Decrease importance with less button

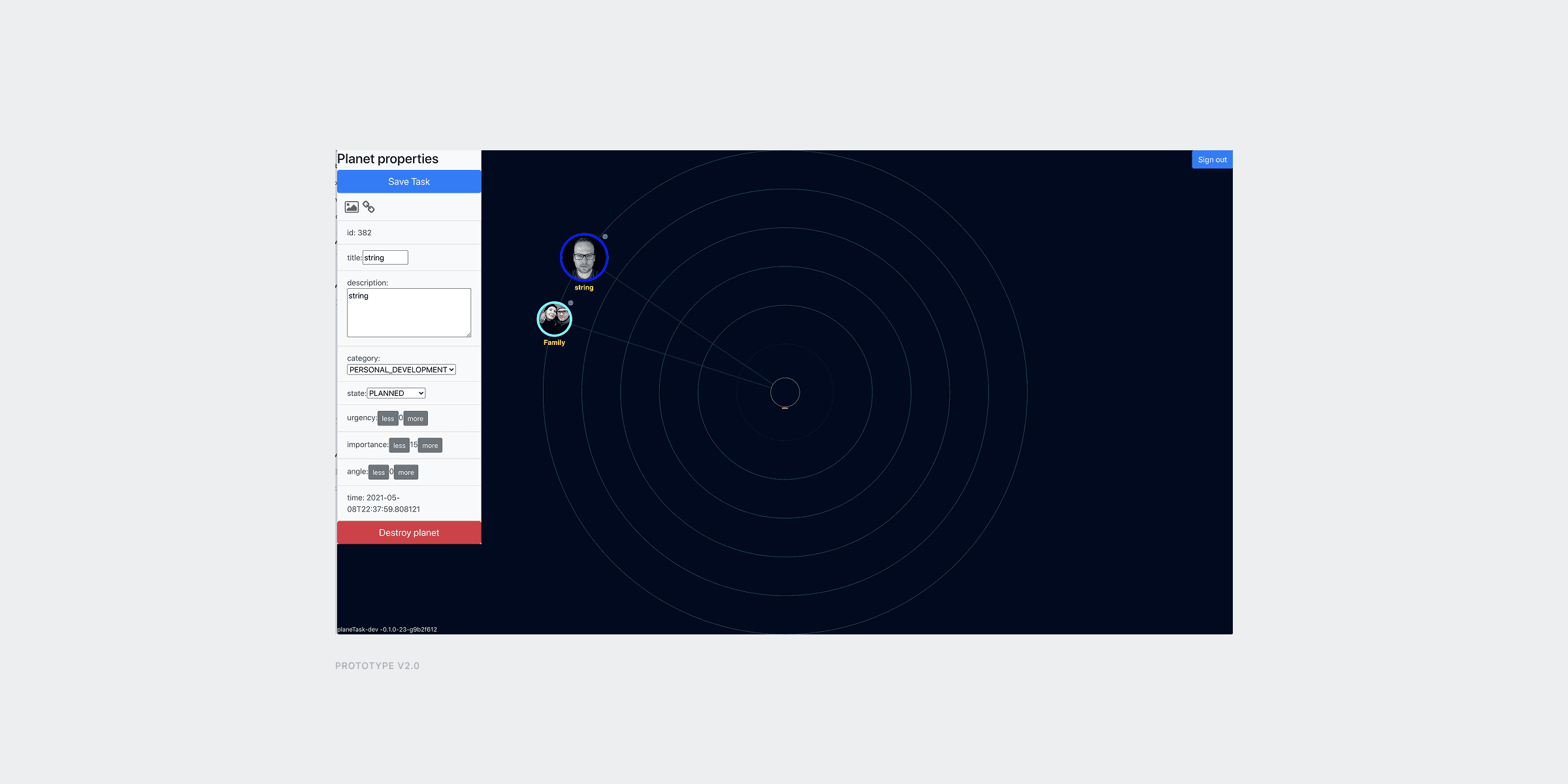coord(399,446)
